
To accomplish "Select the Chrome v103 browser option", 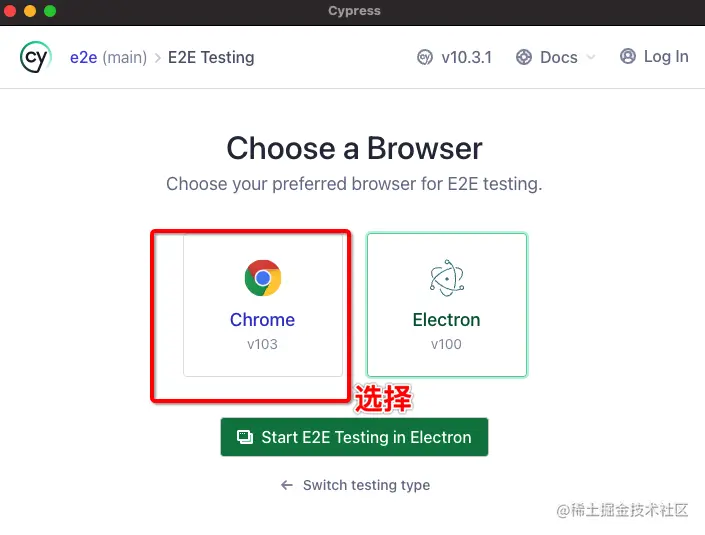I will (263, 305).
